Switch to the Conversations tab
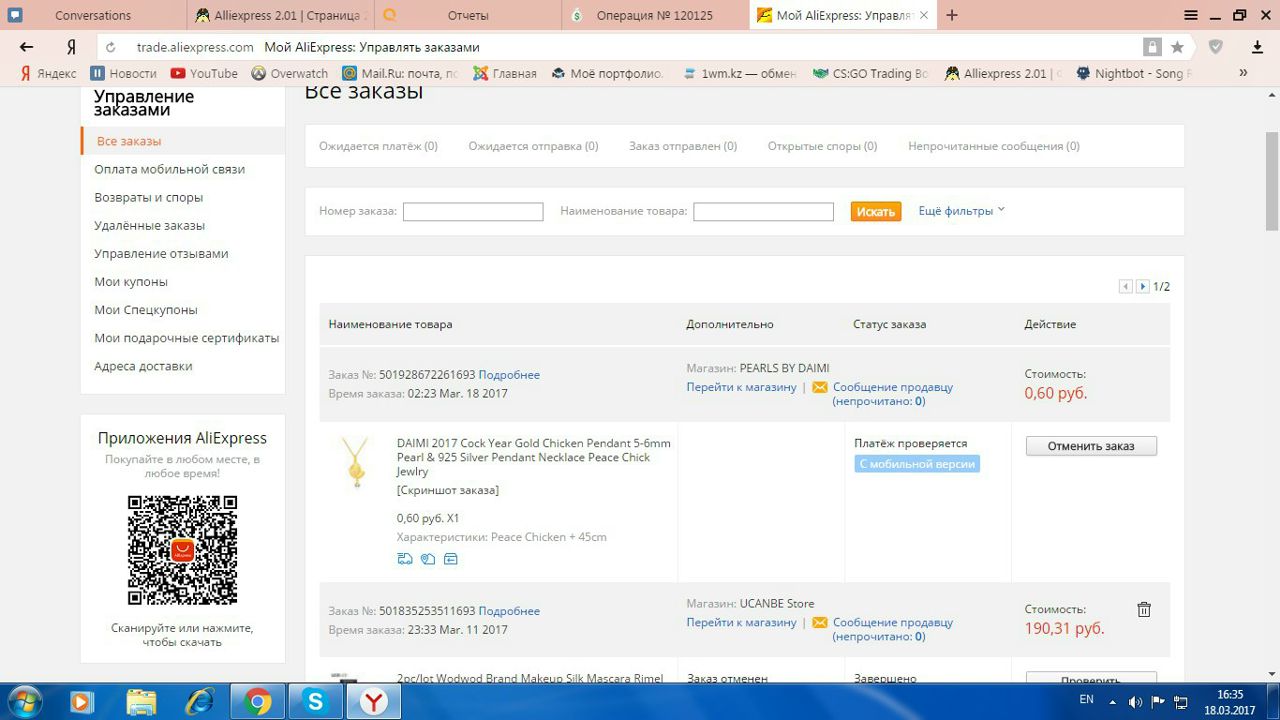This screenshot has width=1280, height=720. pos(93,15)
